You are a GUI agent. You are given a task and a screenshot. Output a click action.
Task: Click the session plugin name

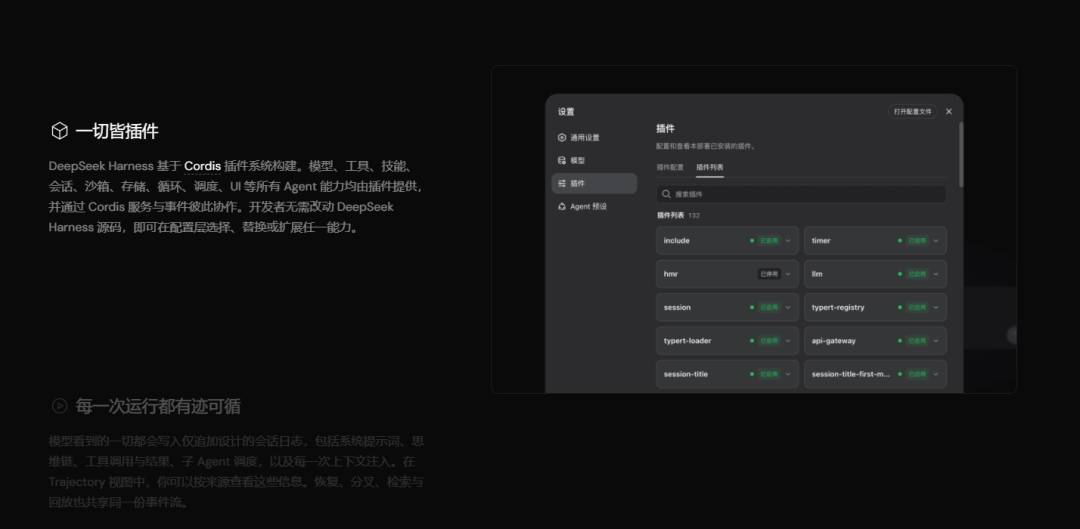[x=677, y=308]
